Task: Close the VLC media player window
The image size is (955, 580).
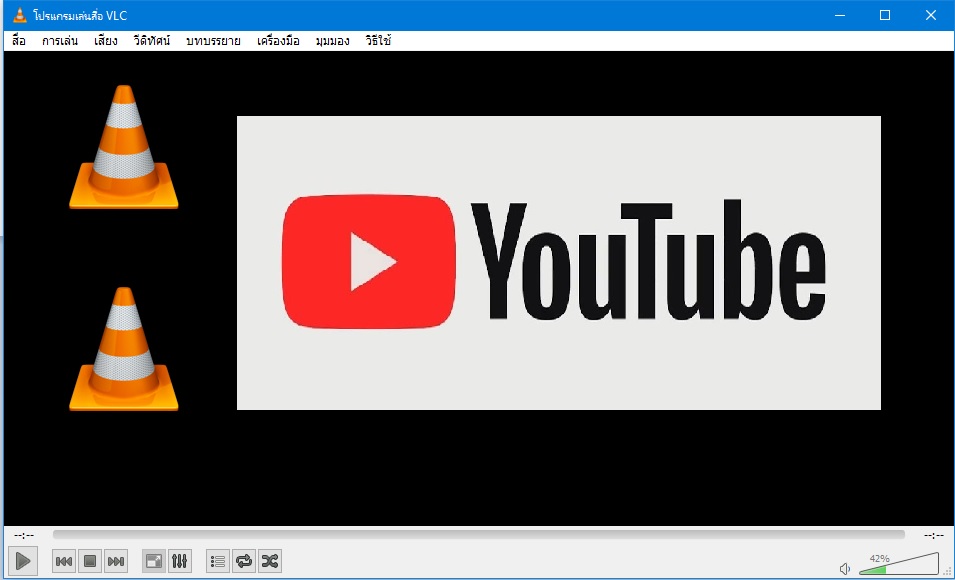Action: pos(931,15)
